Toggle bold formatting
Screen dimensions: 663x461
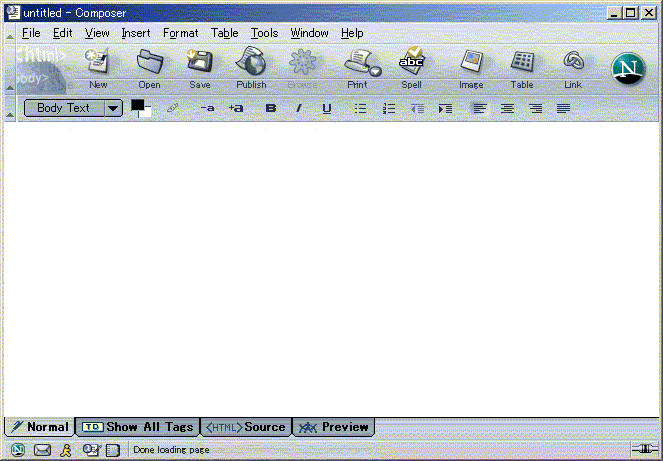coord(271,108)
